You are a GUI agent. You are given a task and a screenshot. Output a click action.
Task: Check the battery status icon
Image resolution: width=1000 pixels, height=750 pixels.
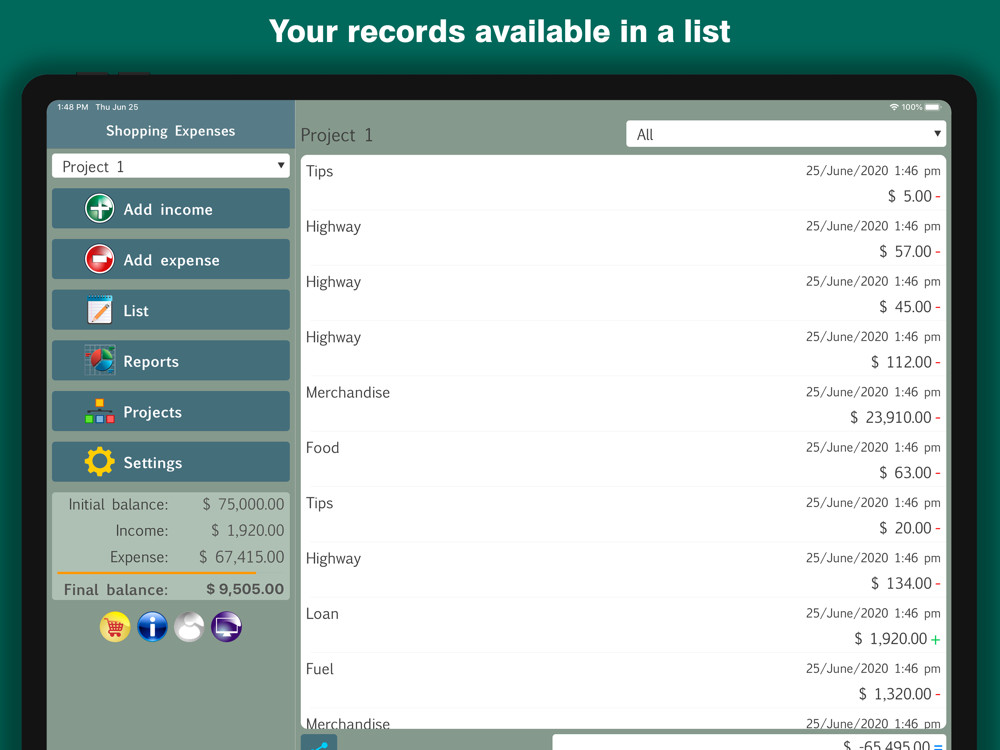[933, 107]
